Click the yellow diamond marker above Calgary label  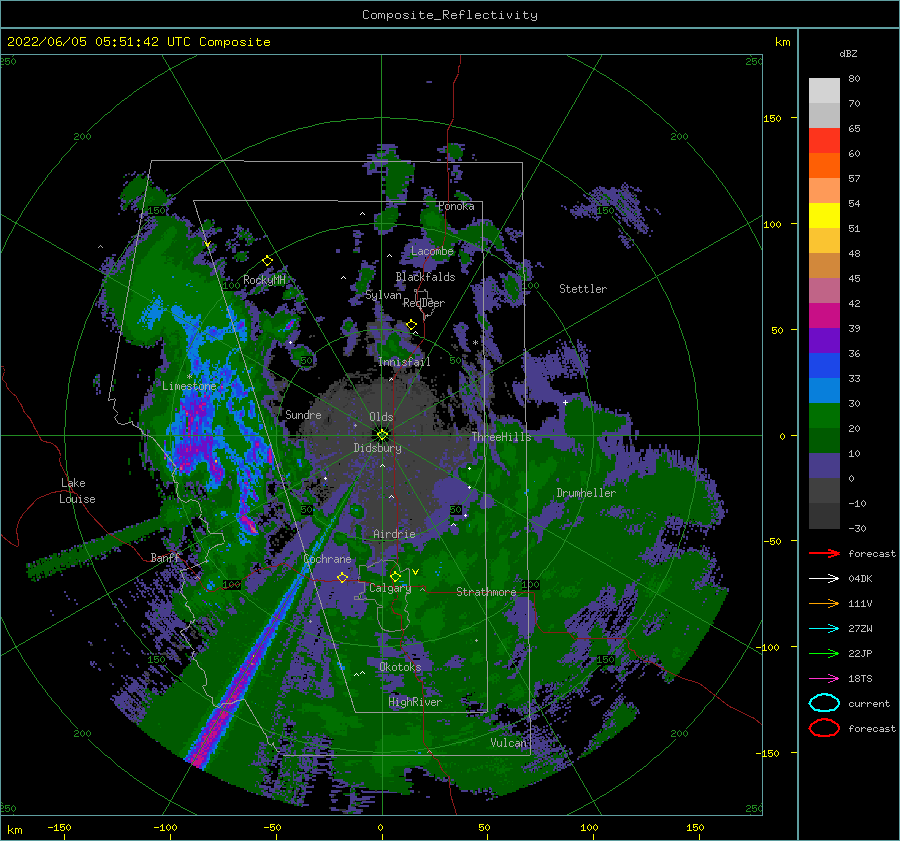pos(395,576)
